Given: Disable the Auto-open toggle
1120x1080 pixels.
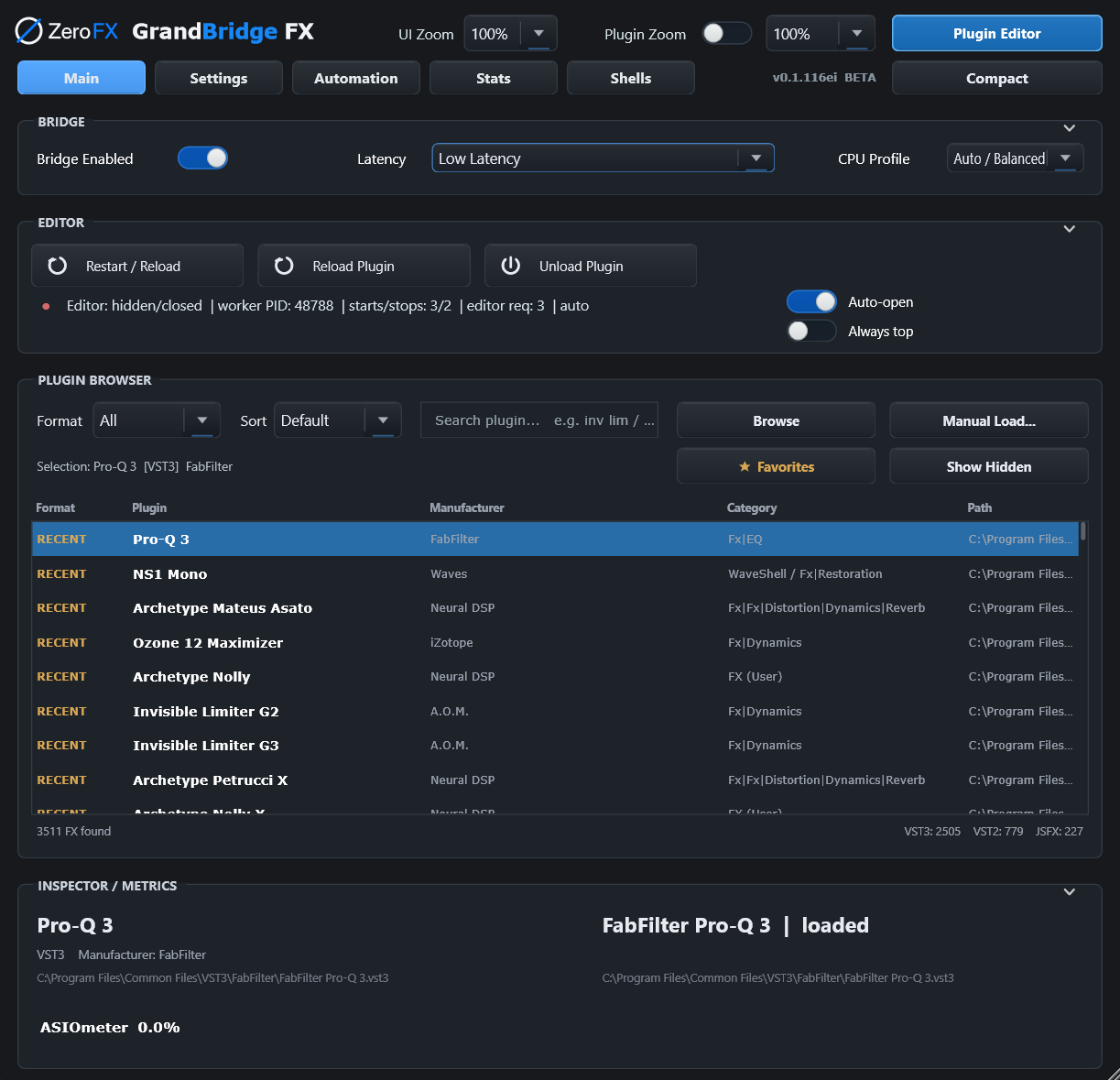Looking at the screenshot, I should point(811,301).
